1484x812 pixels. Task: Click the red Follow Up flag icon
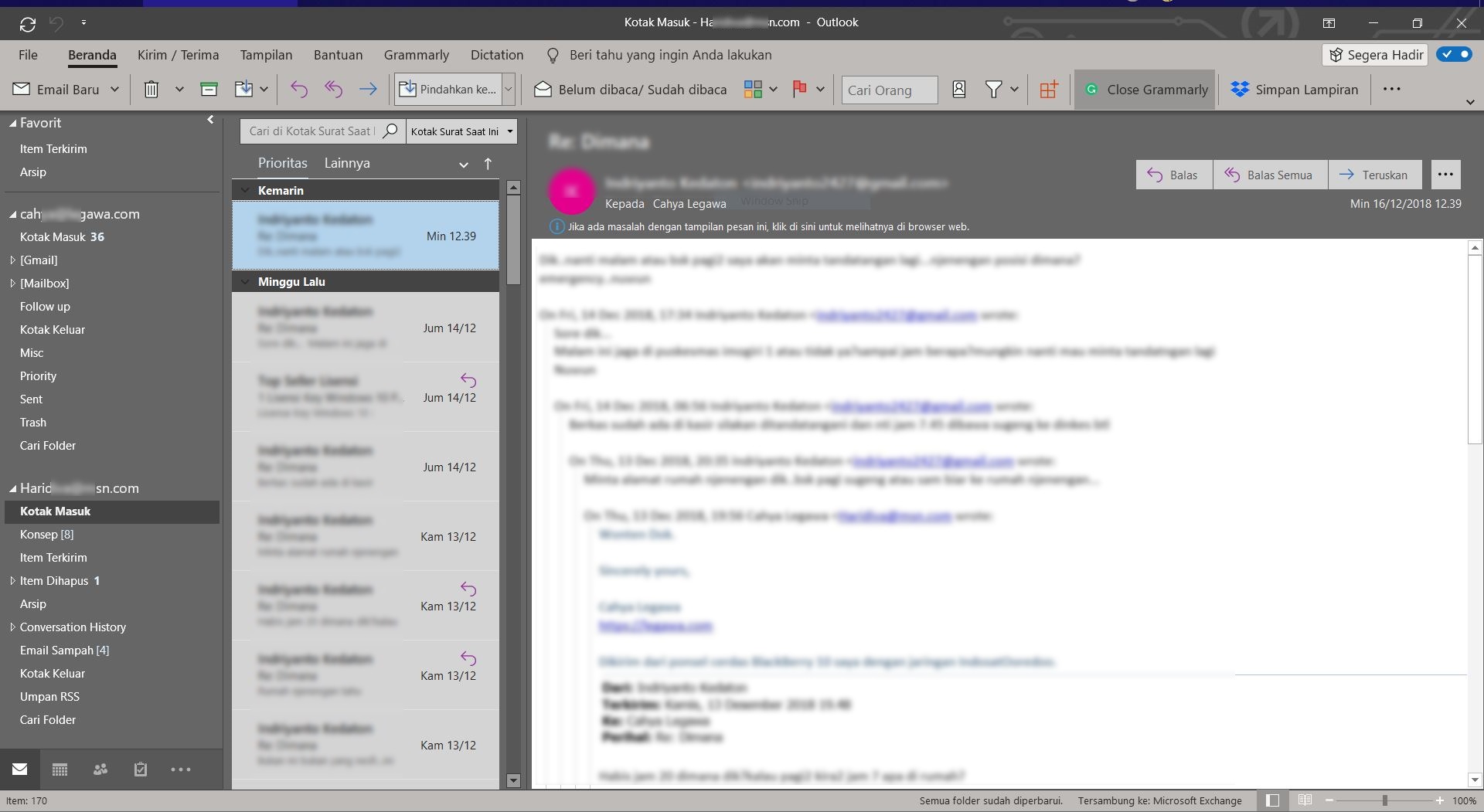[800, 90]
